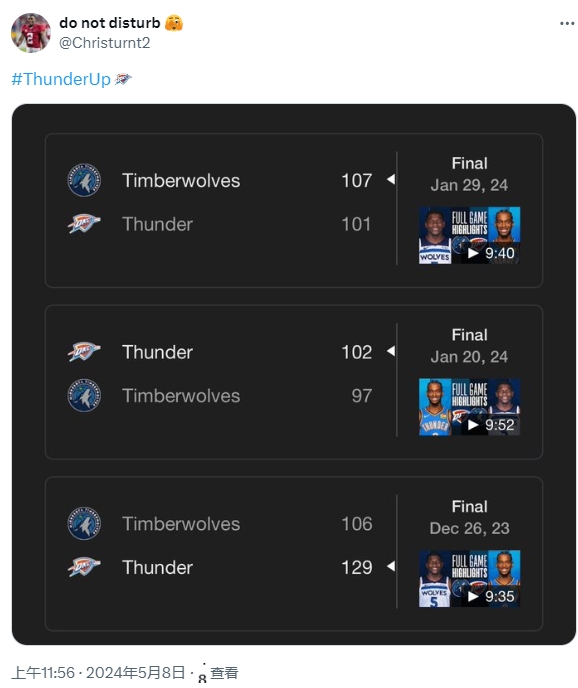The width and height of the screenshot is (578, 688).
Task: Open the three-dot more options menu
Action: 567,23
